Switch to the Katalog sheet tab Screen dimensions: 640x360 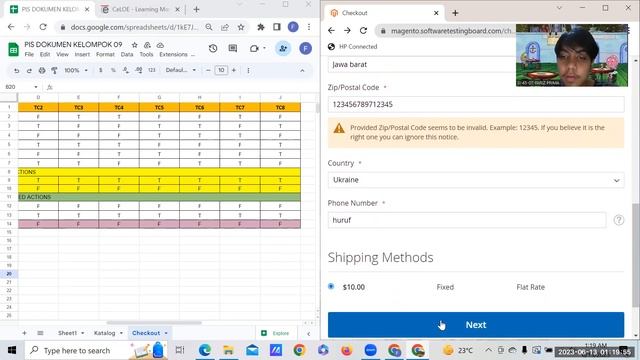[x=104, y=333]
